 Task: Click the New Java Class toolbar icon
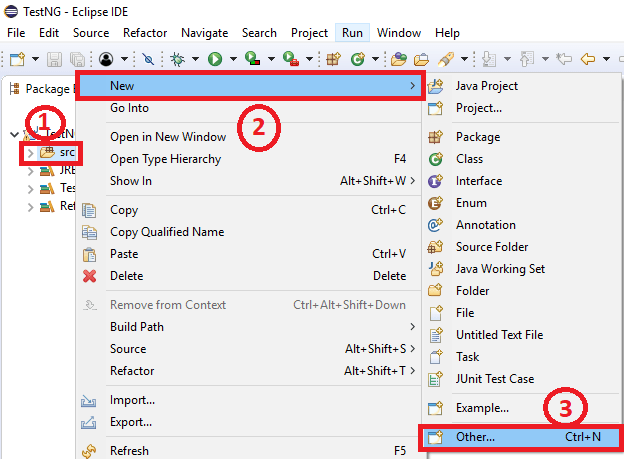358,59
